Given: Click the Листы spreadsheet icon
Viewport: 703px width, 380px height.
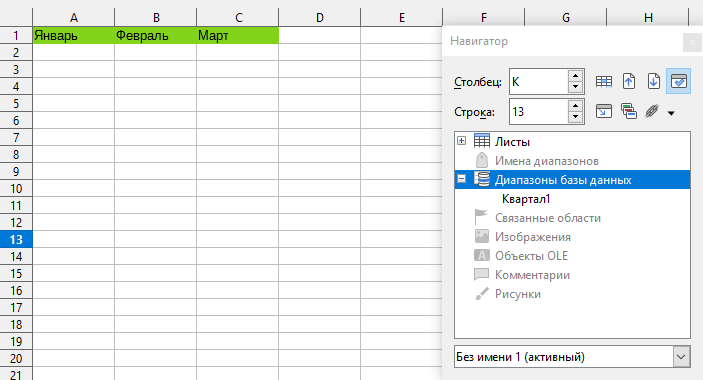Looking at the screenshot, I should click(x=482, y=141).
